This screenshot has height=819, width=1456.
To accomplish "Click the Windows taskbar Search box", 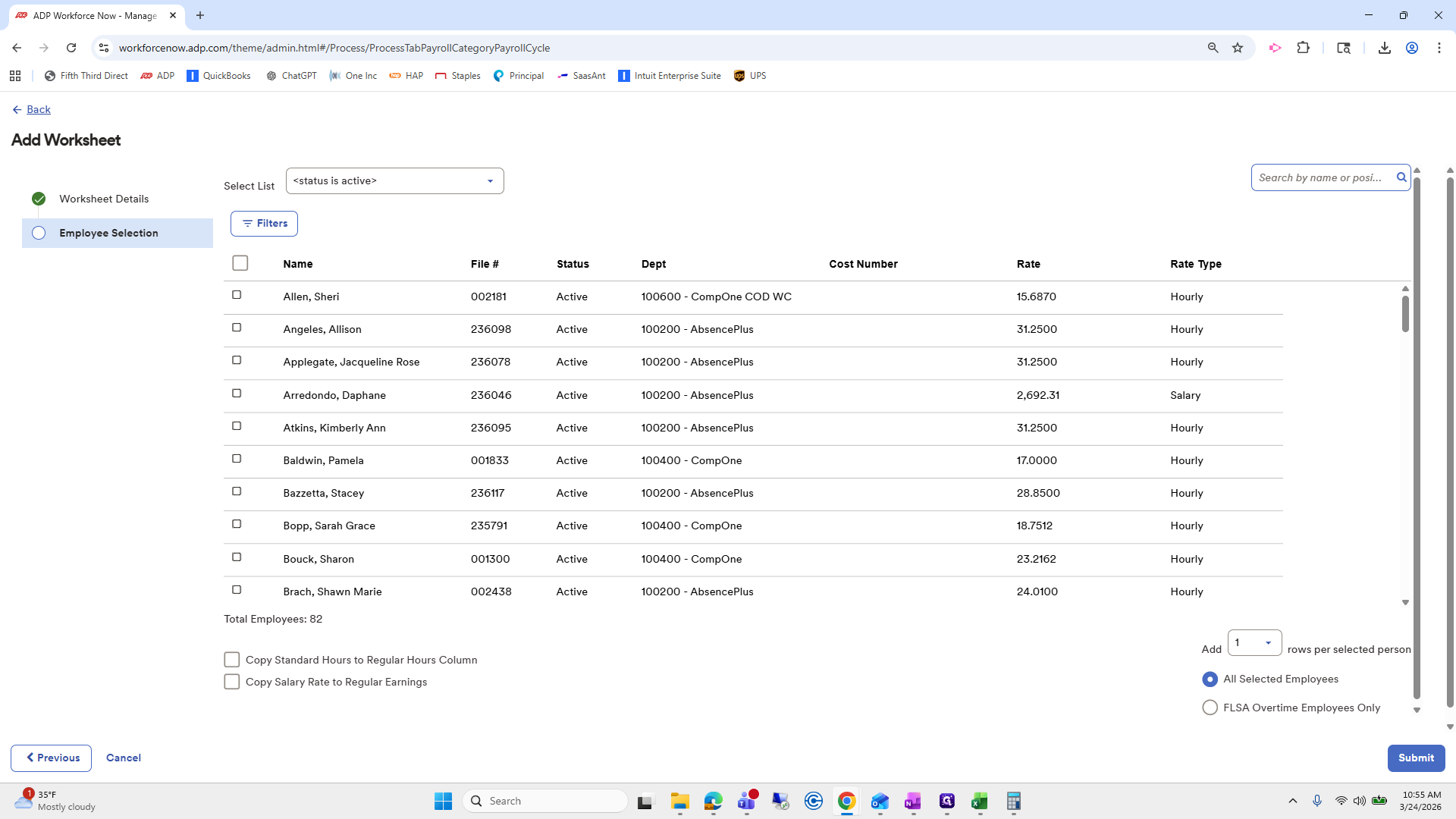I will [545, 801].
